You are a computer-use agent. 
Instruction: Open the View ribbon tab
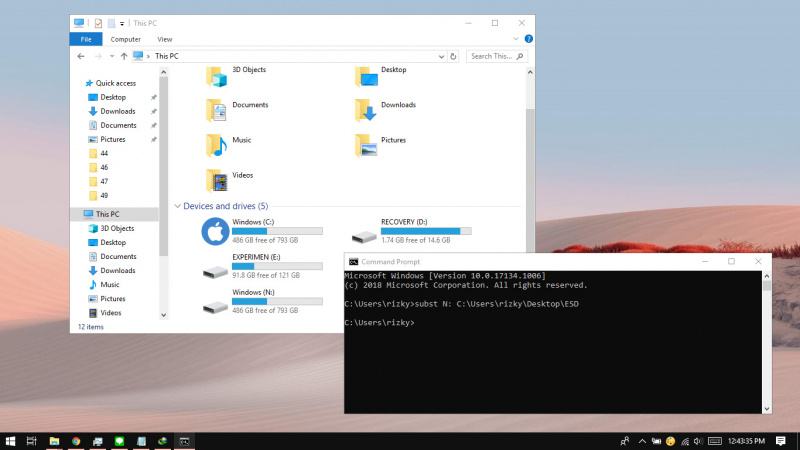164,39
